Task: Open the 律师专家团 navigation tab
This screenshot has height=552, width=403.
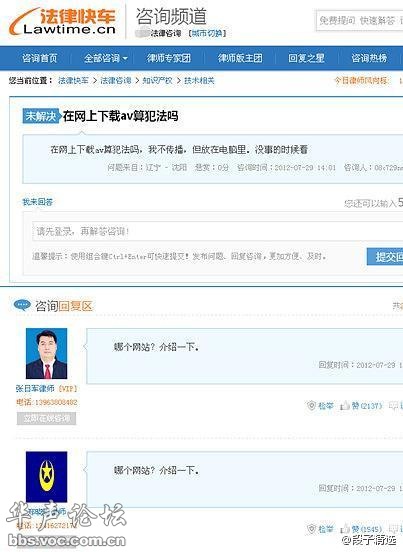Action: 169,58
